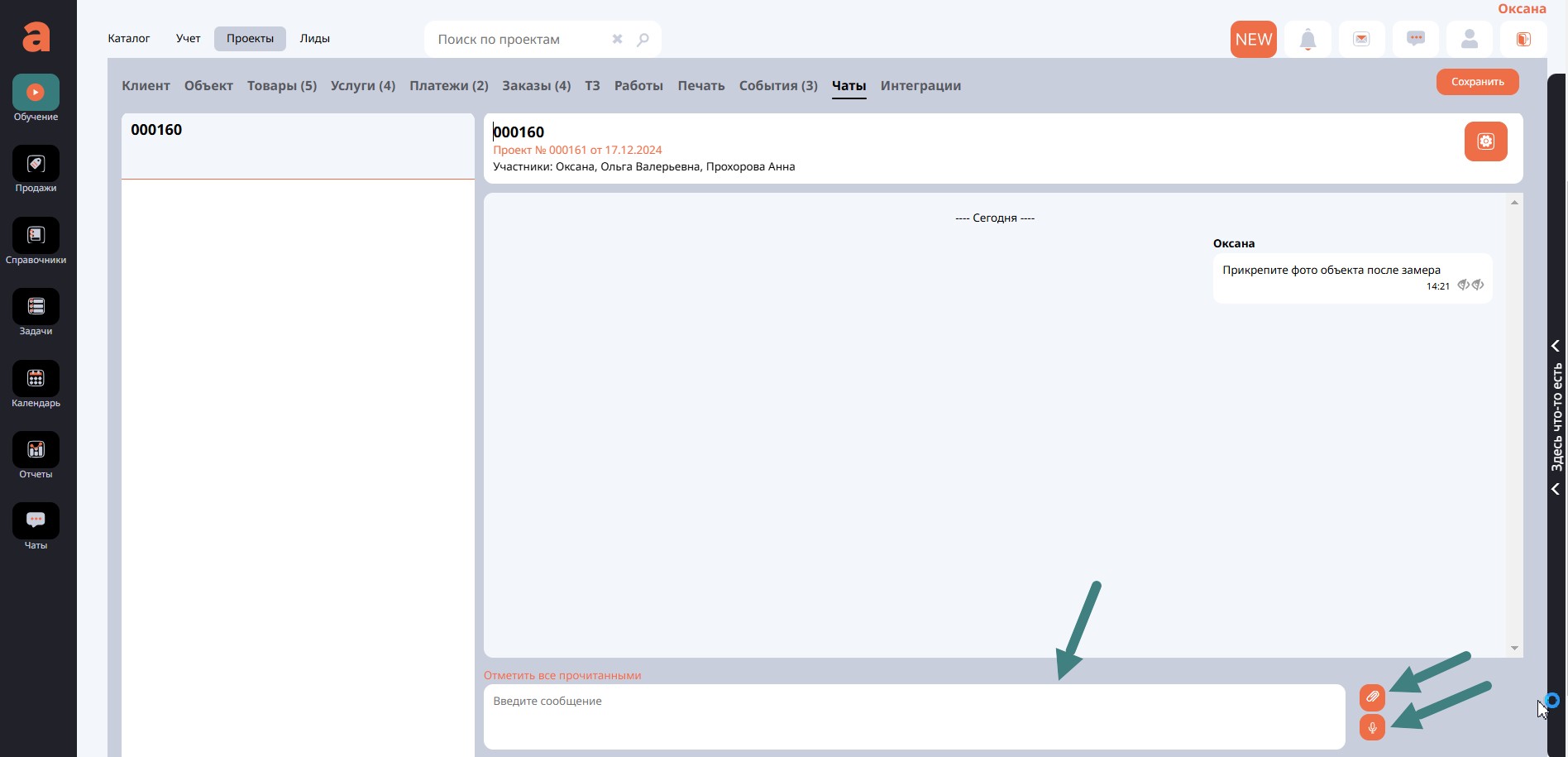The image size is (1568, 757).
Task: Open chat settings gear button
Action: pyautogui.click(x=1485, y=141)
